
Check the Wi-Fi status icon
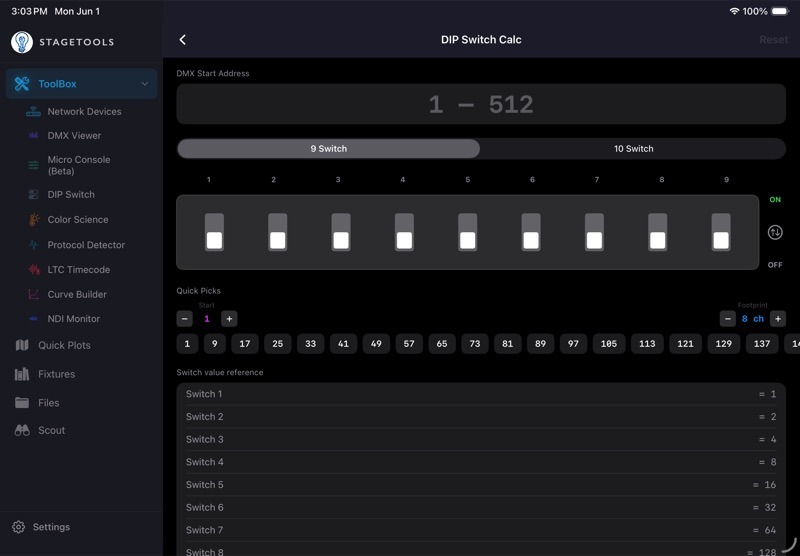[x=734, y=11]
